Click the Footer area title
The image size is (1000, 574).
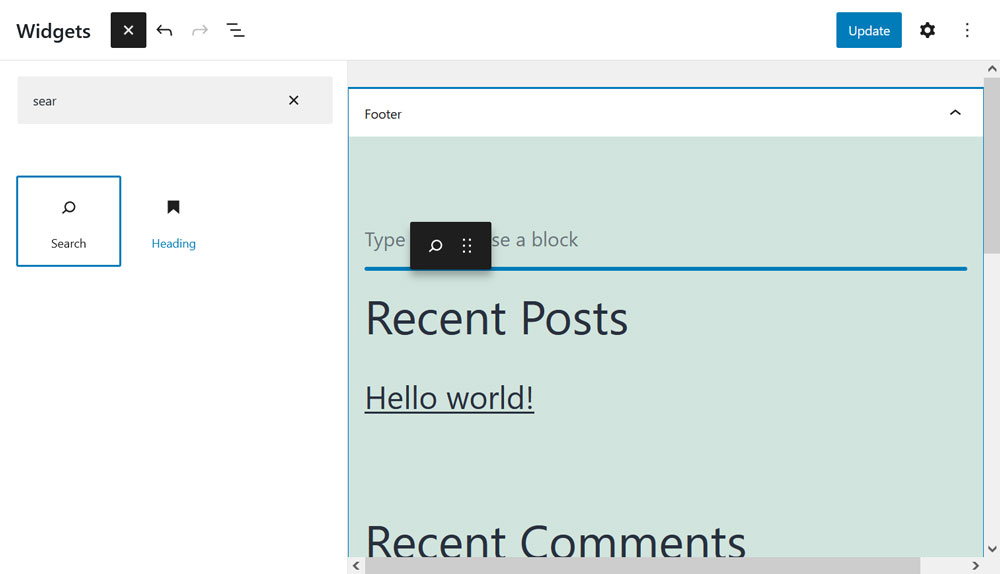383,114
